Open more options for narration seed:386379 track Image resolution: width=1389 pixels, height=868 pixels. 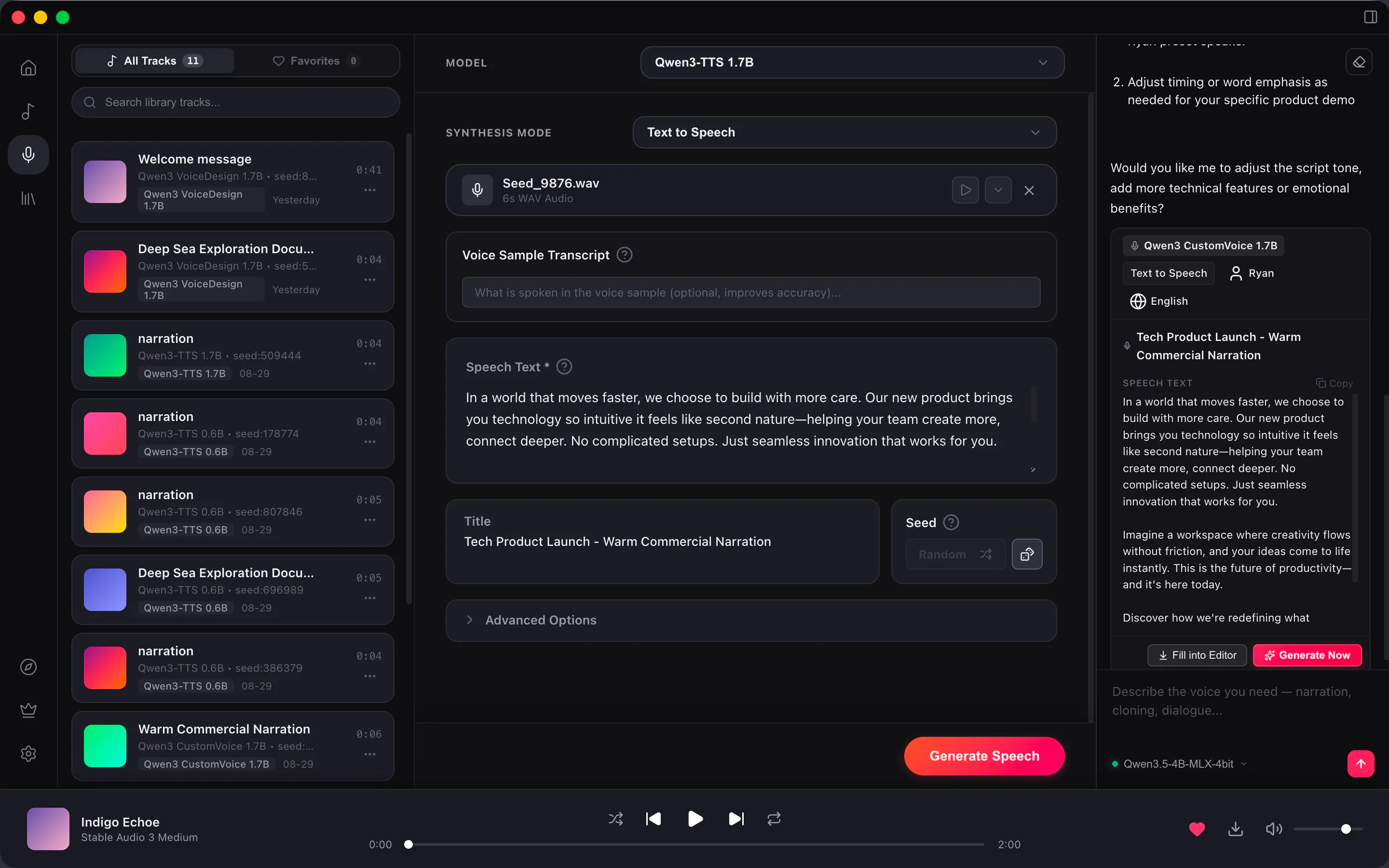click(369, 676)
